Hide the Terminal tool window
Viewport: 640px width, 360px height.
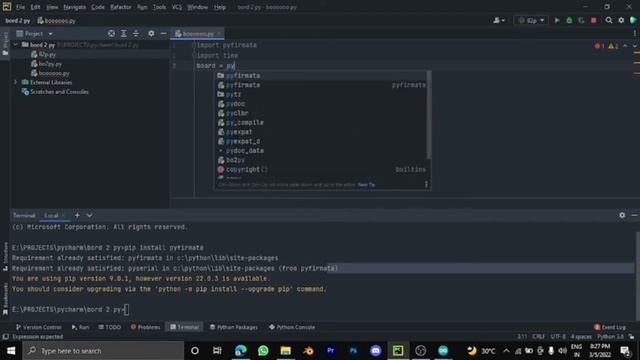click(634, 215)
